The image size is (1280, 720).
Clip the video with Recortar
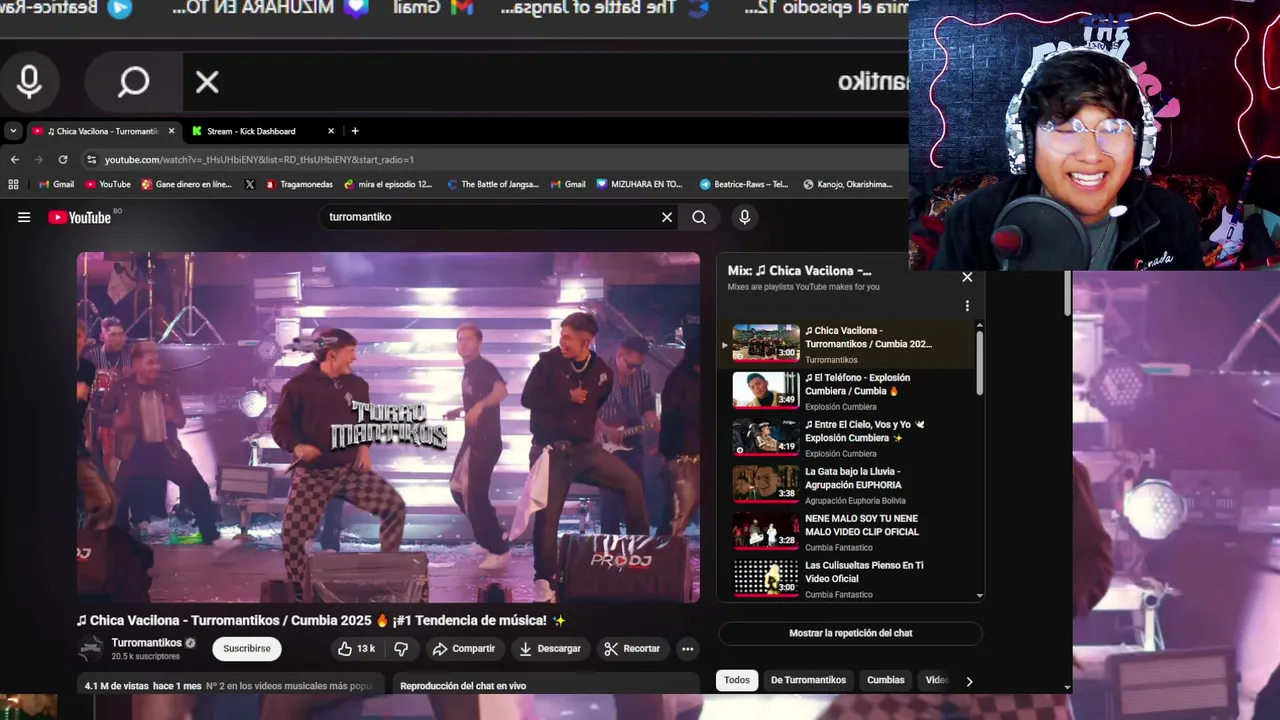(x=632, y=648)
